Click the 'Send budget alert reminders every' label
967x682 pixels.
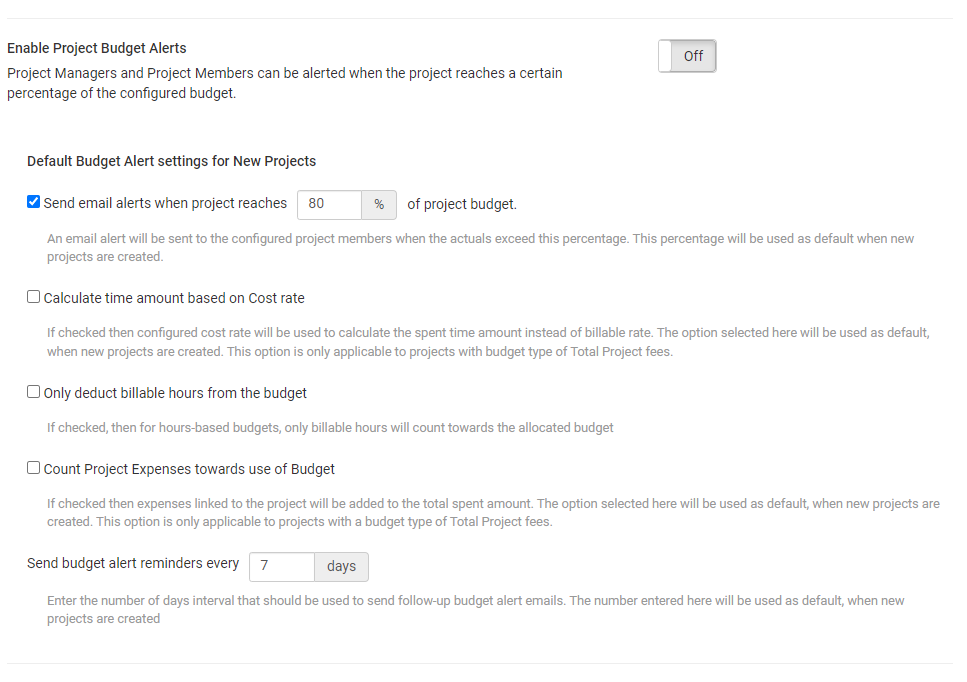coord(133,564)
